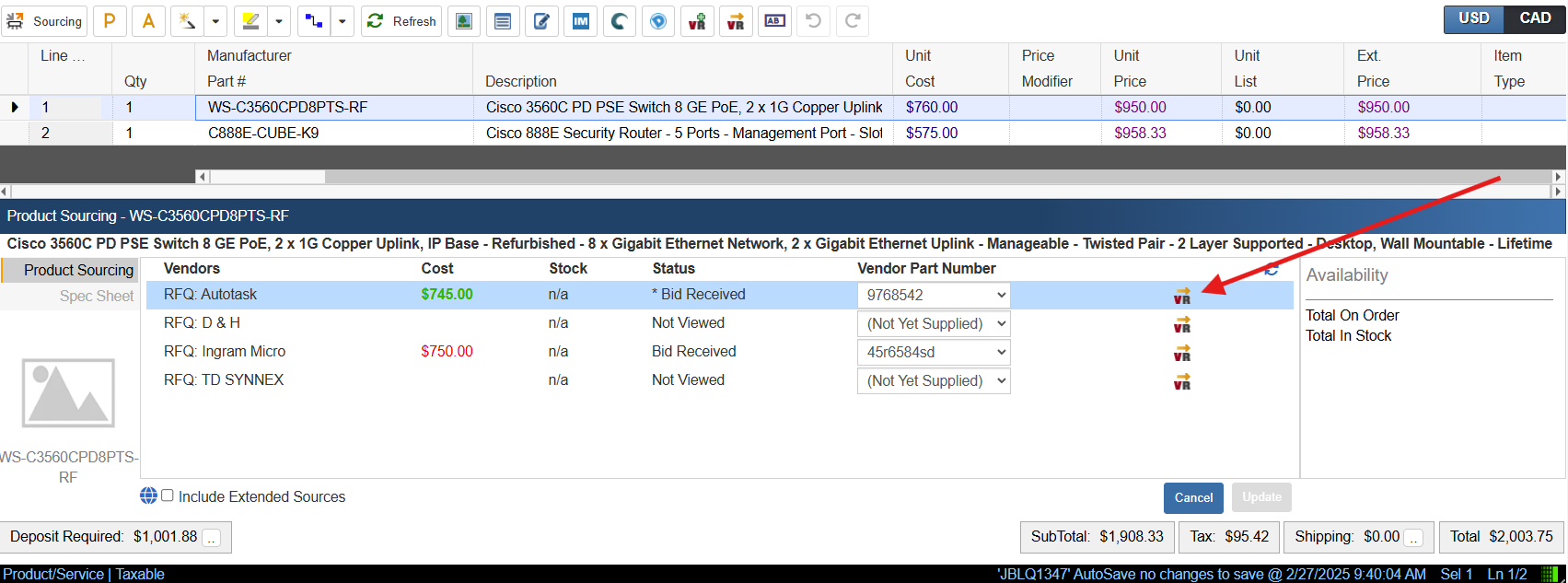Image resolution: width=1568 pixels, height=583 pixels.
Task: Enable Include Extended Sources checkbox
Action: [x=168, y=496]
